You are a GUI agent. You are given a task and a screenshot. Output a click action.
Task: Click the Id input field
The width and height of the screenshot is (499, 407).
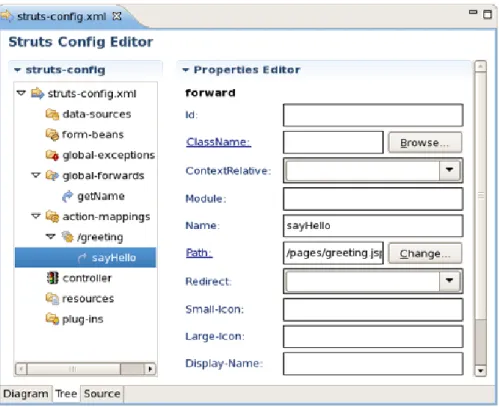coord(373,115)
